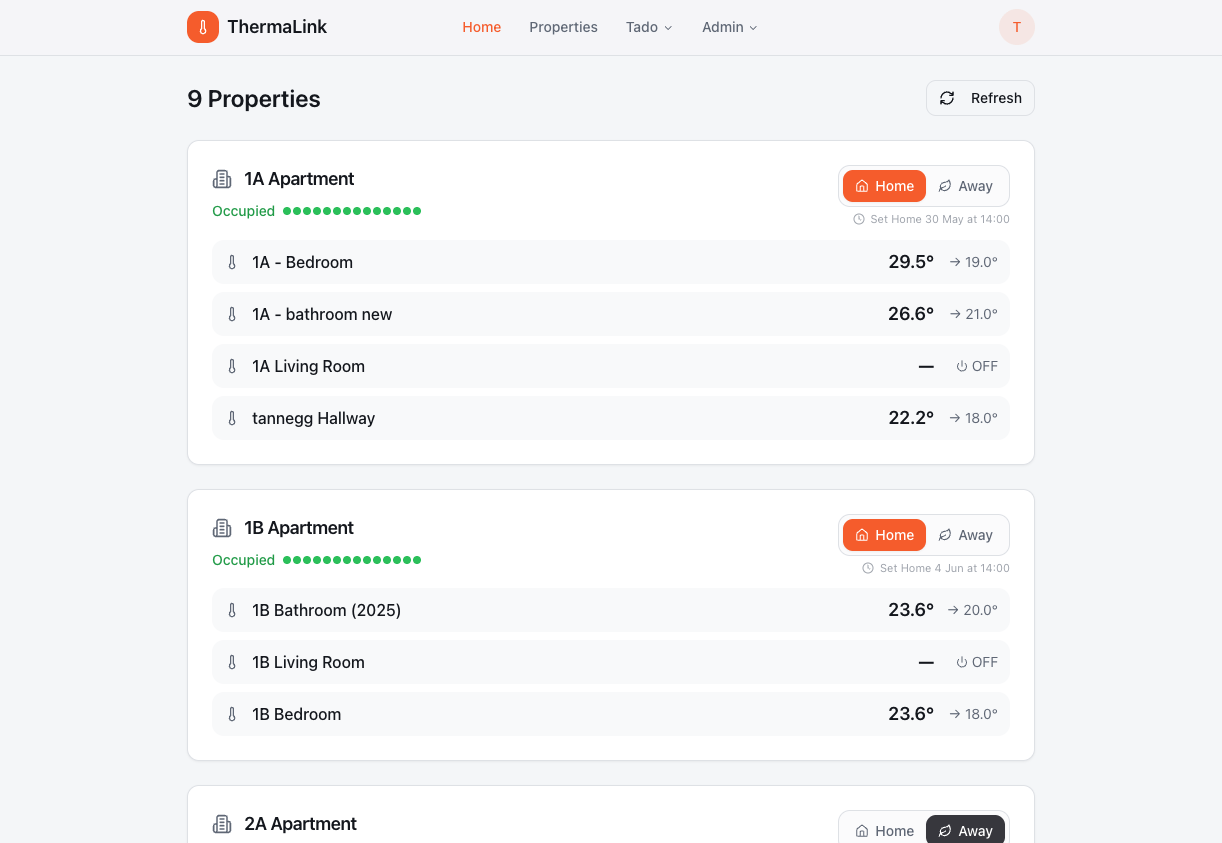Select the 1B Bedroom room row

611,714
